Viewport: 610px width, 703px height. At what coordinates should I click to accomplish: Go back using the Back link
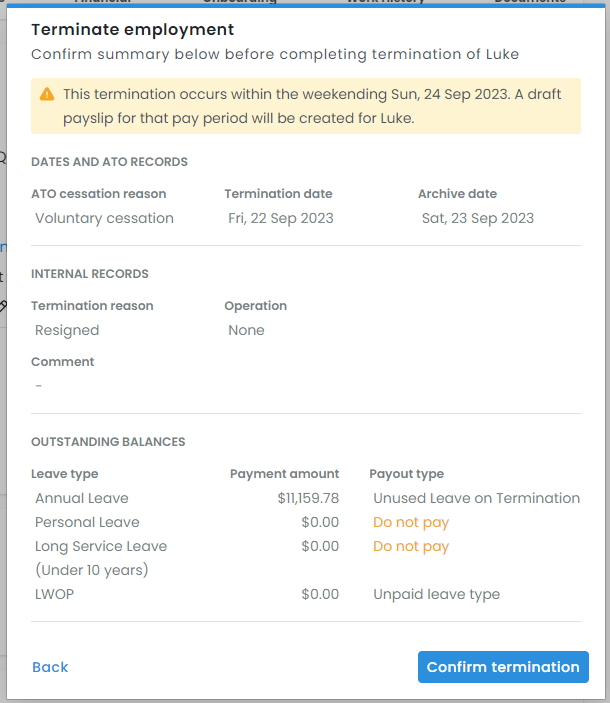[x=50, y=667]
